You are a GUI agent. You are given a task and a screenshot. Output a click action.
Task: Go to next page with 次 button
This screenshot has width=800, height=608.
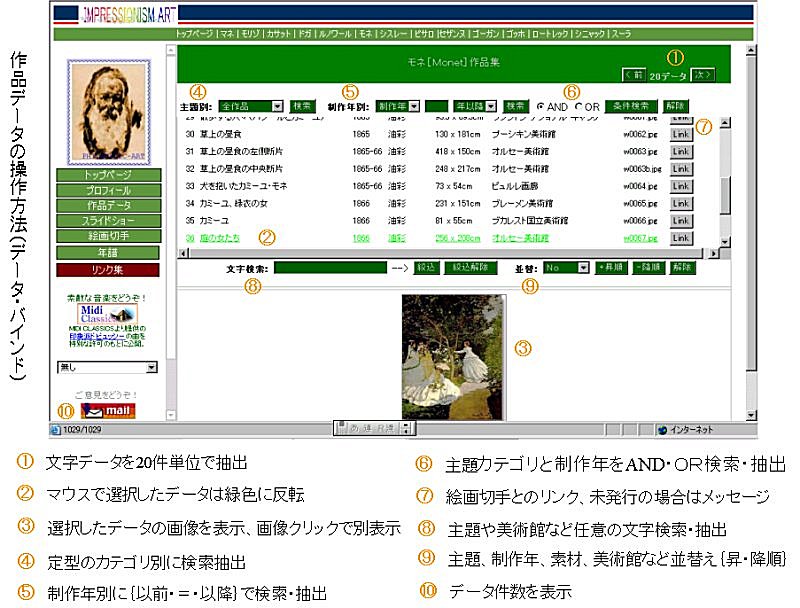click(x=703, y=74)
